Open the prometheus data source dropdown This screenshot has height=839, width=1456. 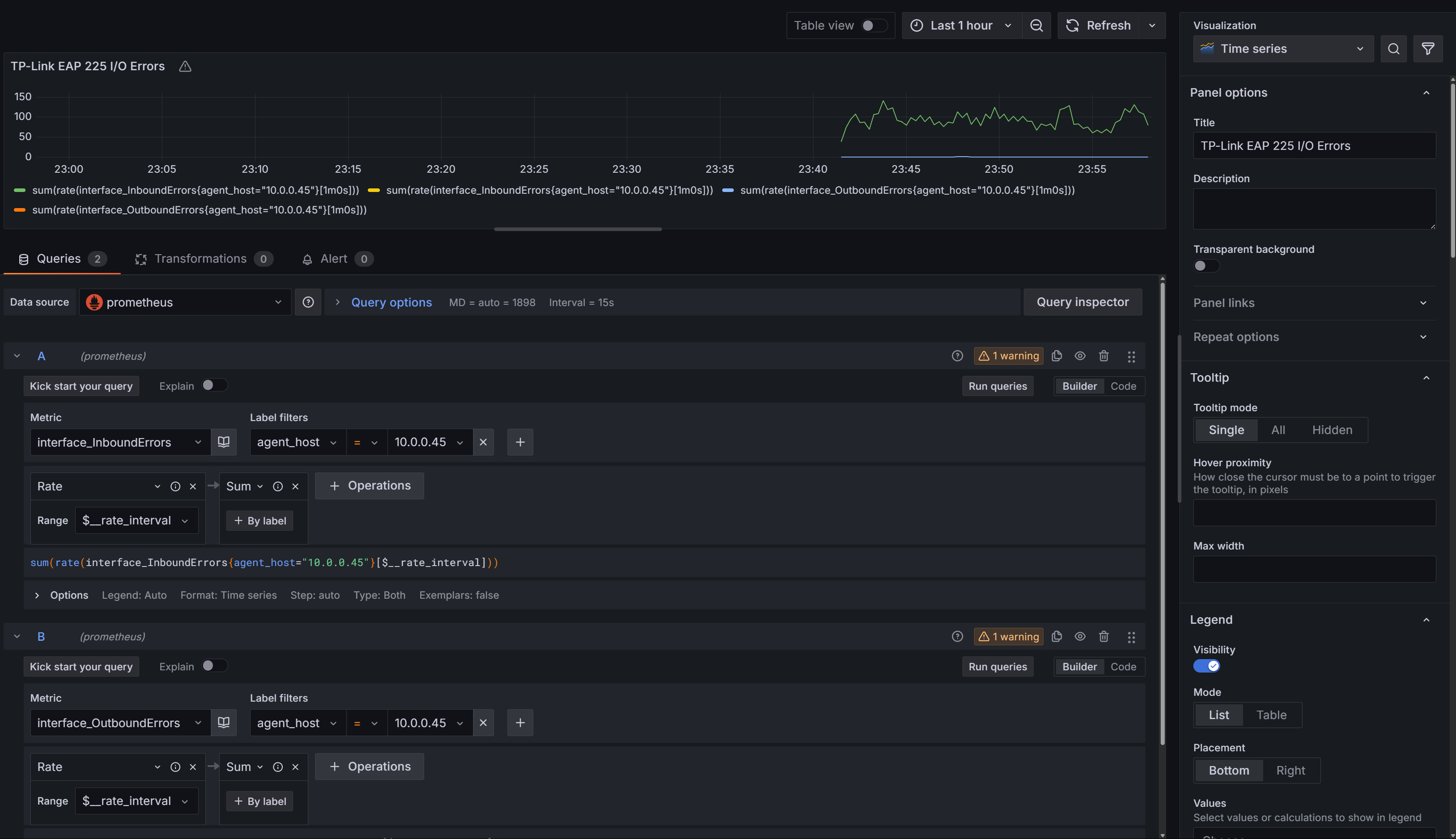184,302
